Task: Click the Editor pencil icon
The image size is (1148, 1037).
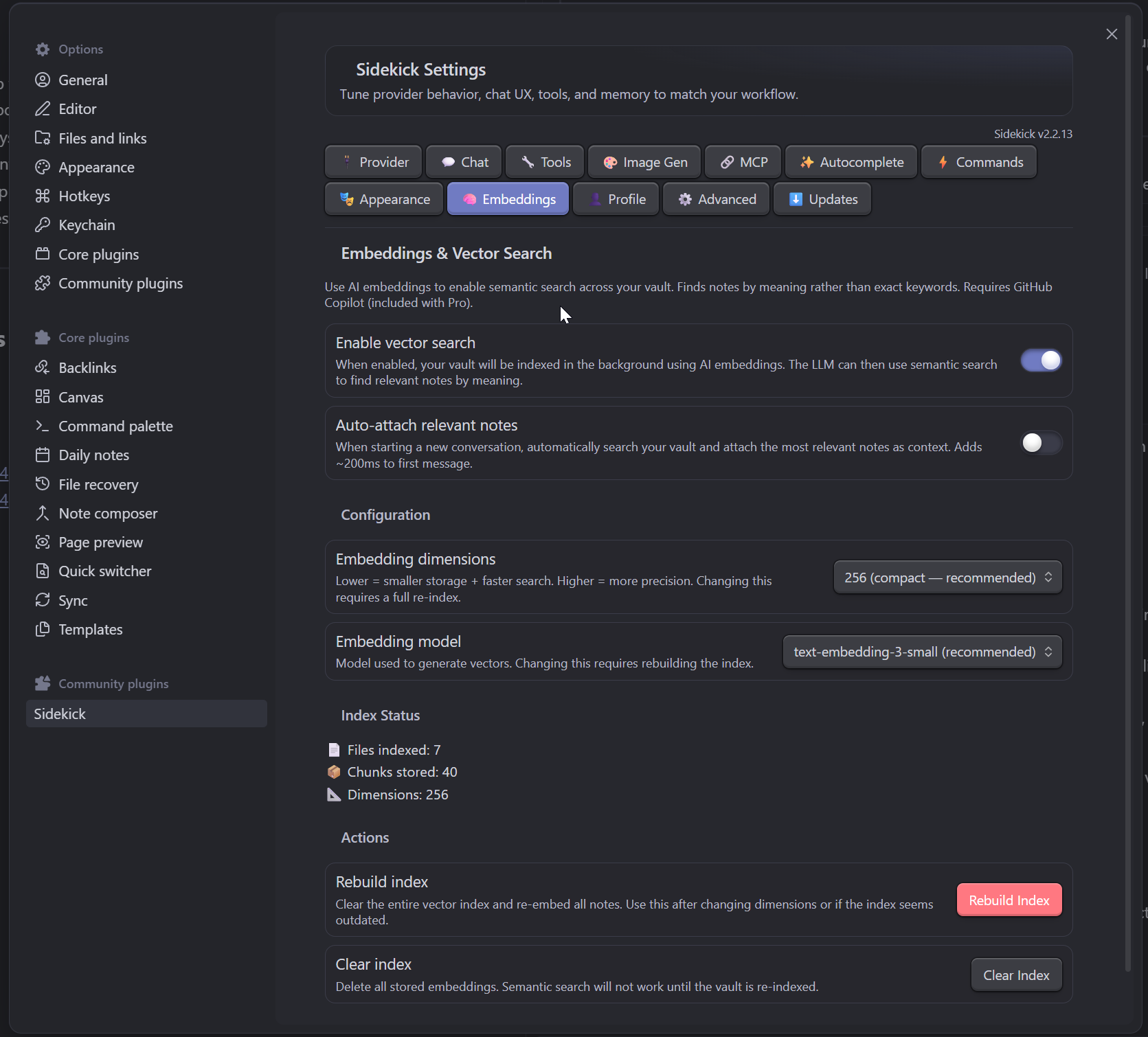Action: (x=43, y=109)
